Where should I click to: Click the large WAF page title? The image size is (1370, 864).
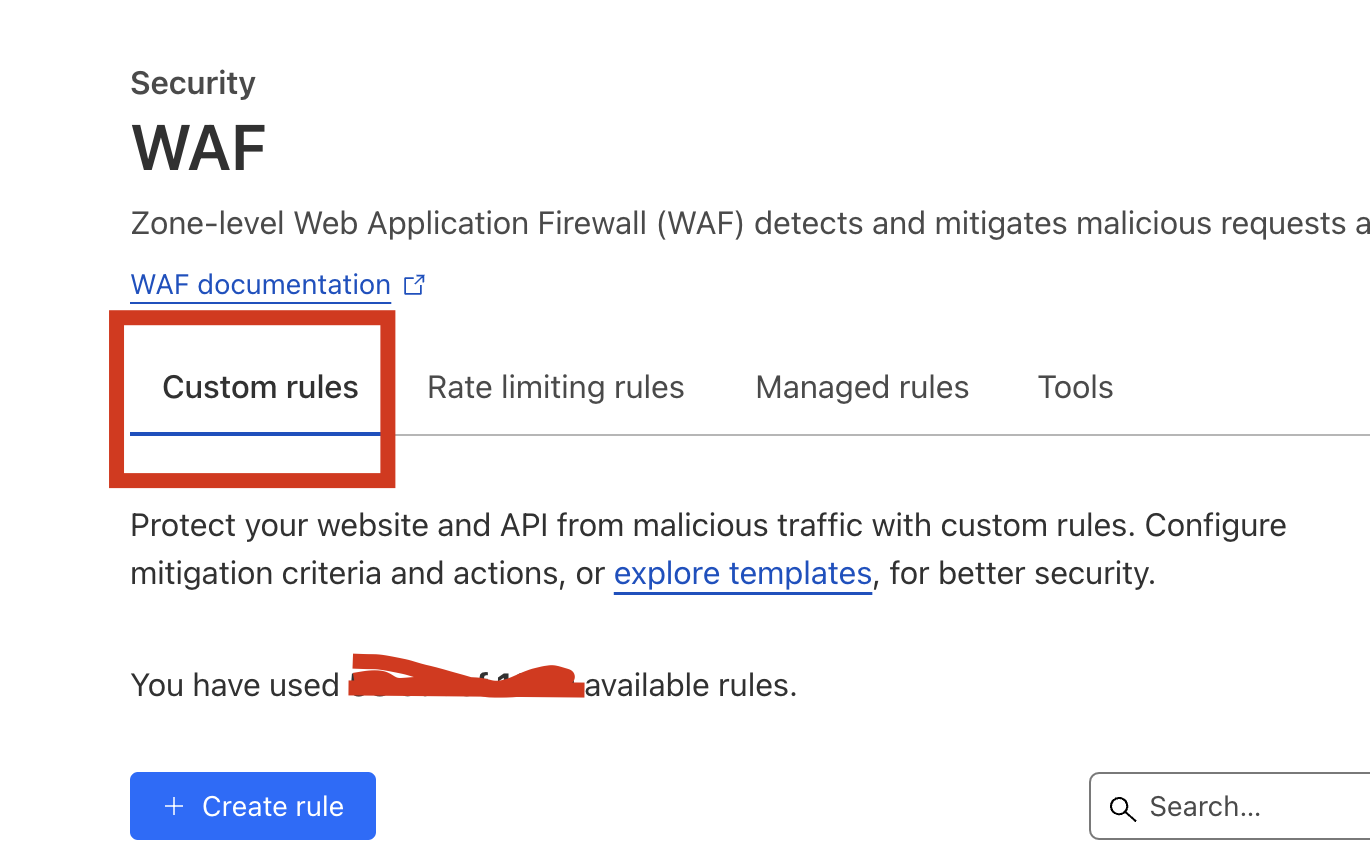[x=199, y=149]
